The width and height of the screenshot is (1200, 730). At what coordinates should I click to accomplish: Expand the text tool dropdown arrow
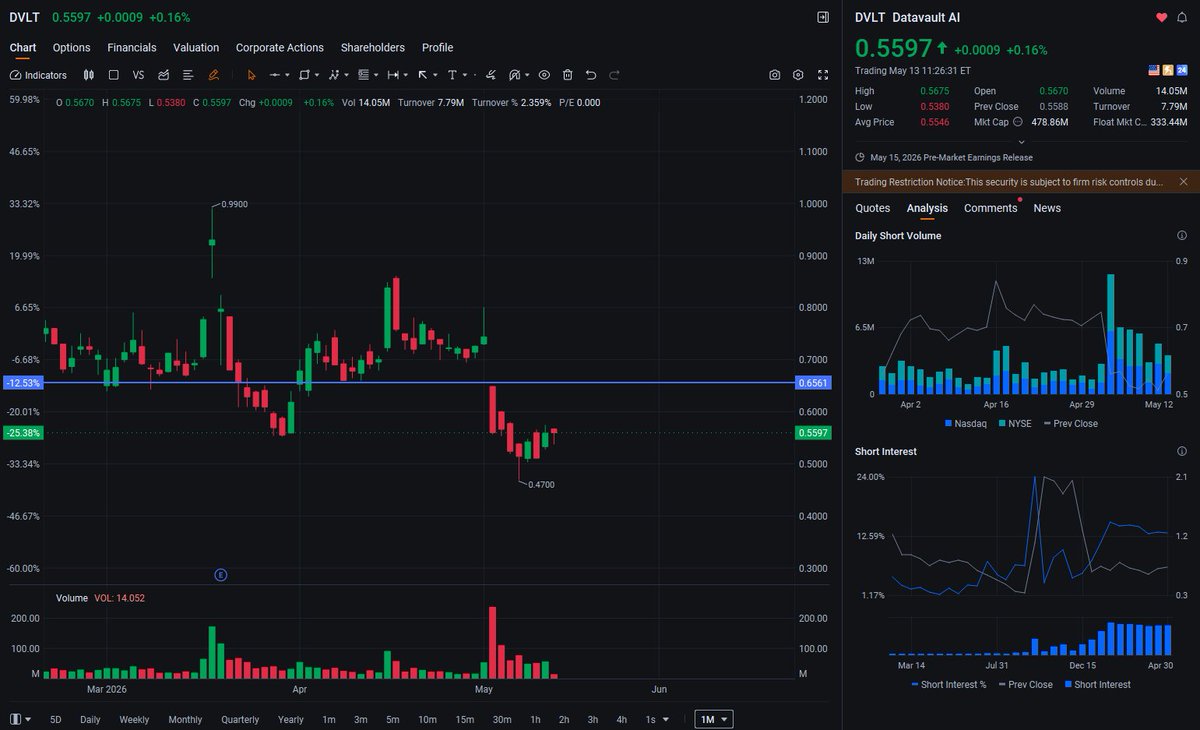pyautogui.click(x=465, y=75)
